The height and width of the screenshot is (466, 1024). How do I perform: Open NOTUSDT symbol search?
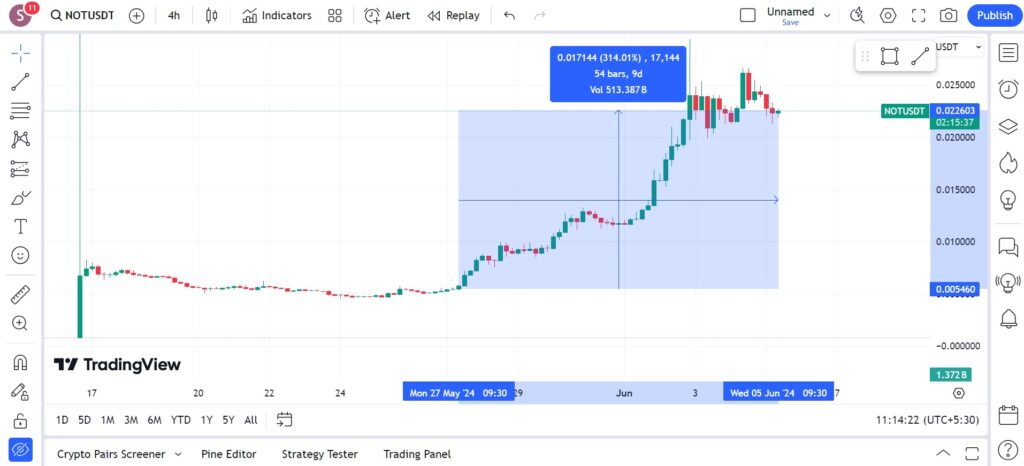pos(83,16)
